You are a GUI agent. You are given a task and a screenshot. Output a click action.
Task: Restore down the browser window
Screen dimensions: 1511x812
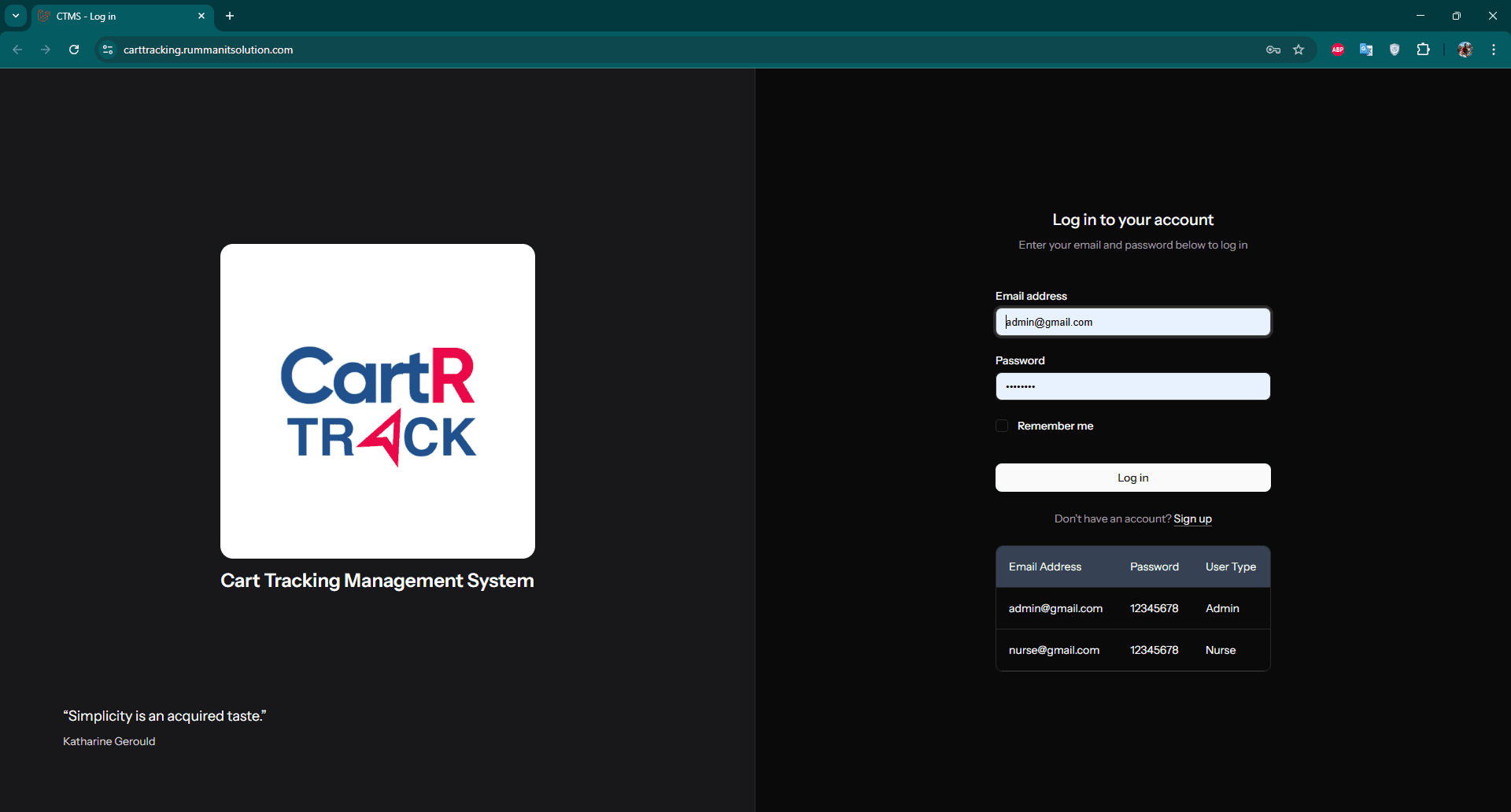tap(1457, 16)
